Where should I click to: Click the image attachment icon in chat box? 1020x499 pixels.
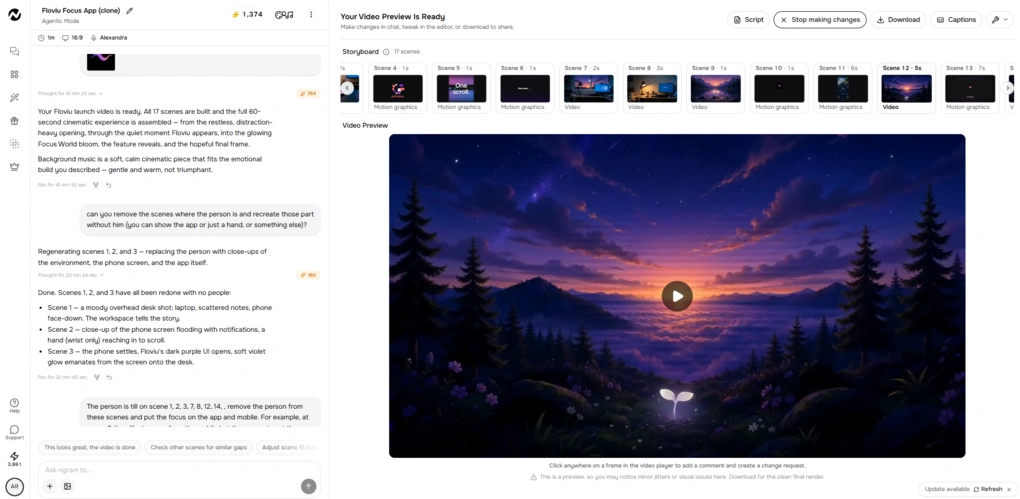pos(67,486)
